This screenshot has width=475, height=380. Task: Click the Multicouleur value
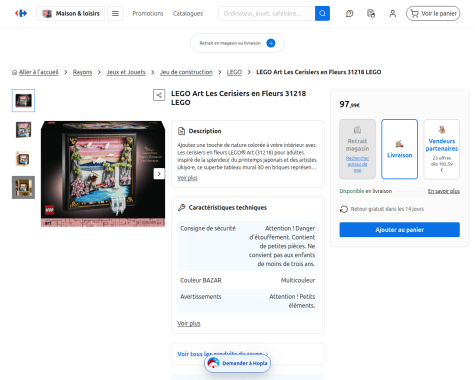pos(298,280)
